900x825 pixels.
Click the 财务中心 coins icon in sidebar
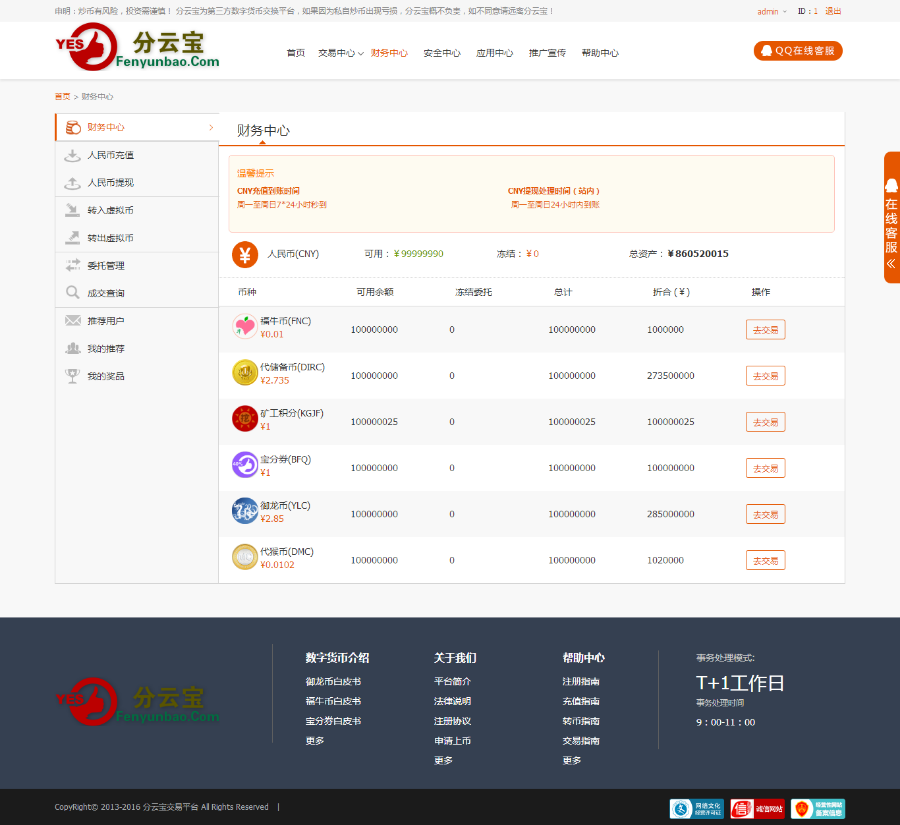tap(73, 127)
